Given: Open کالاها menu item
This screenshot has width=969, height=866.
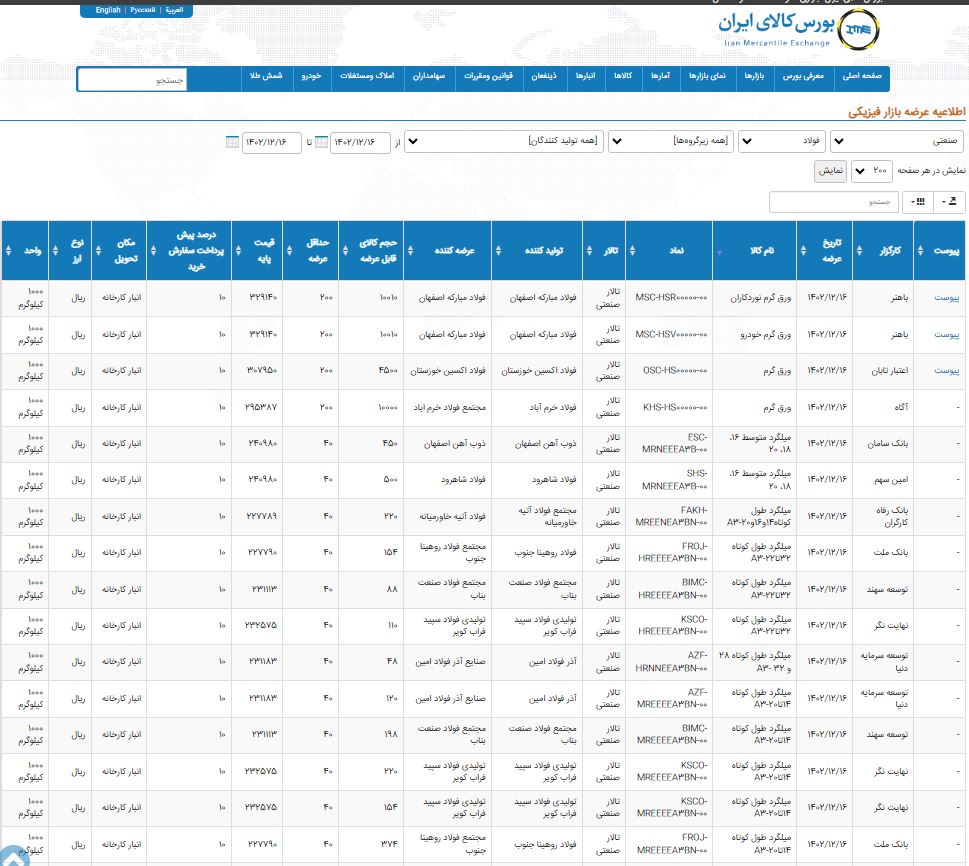Looking at the screenshot, I should [x=623, y=76].
